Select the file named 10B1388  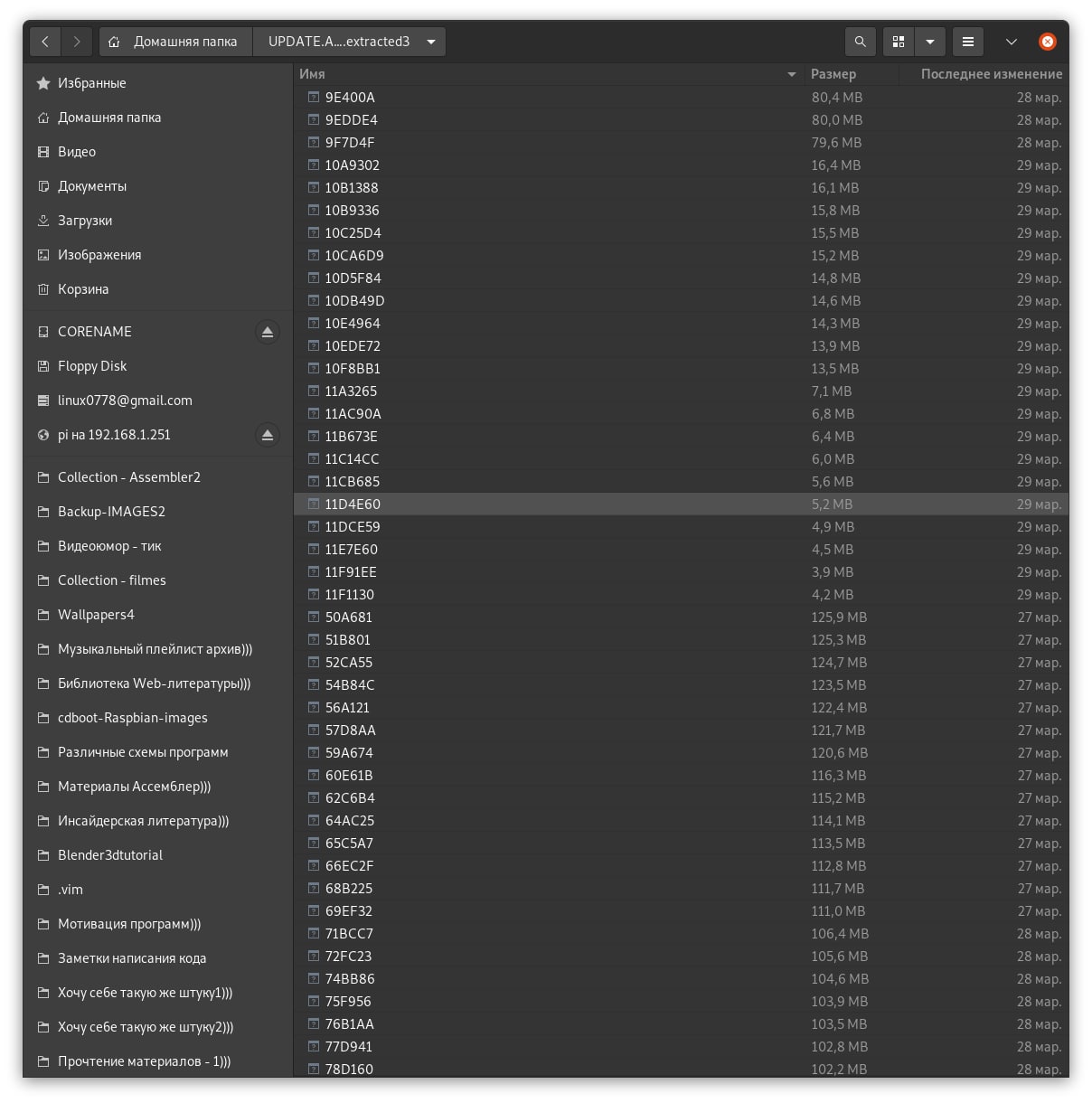pos(352,187)
